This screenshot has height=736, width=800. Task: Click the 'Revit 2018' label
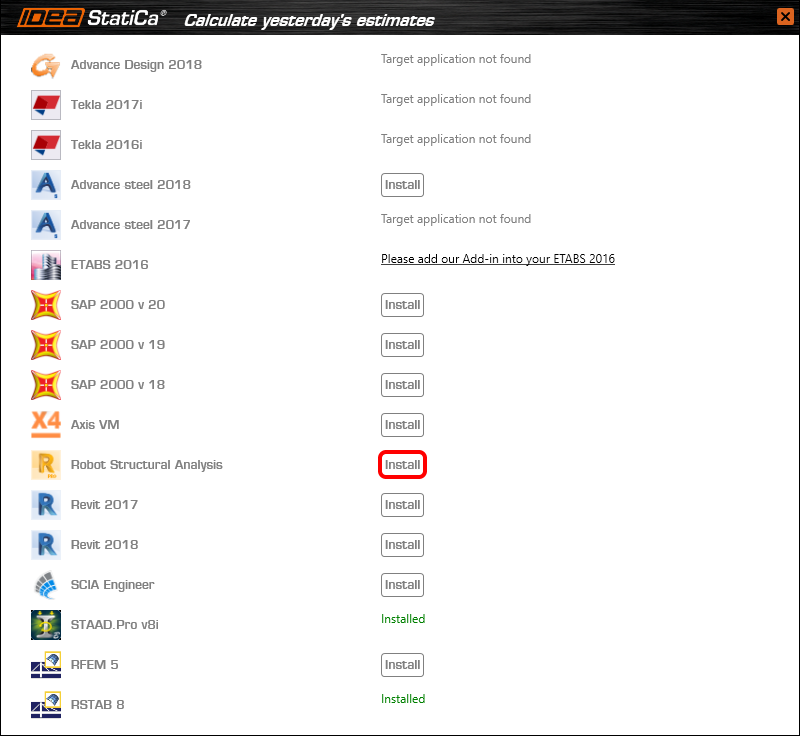click(x=105, y=545)
